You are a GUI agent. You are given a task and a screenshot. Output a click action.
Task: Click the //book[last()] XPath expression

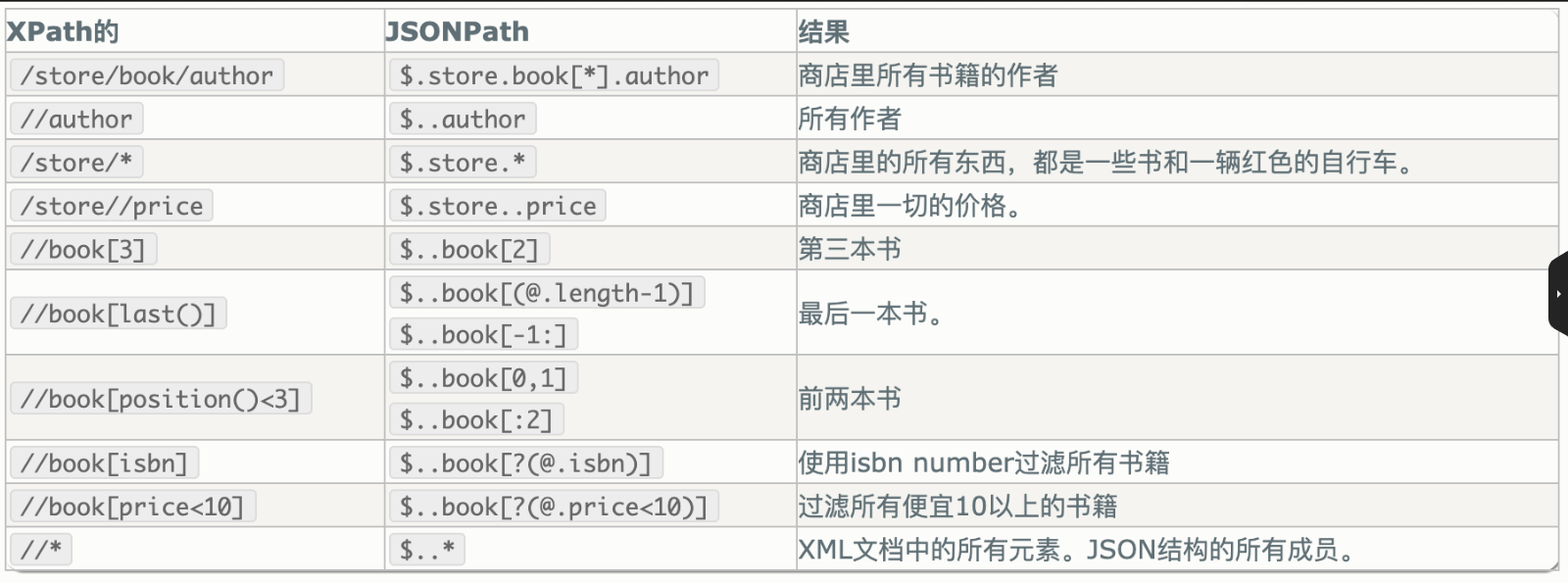point(118,314)
